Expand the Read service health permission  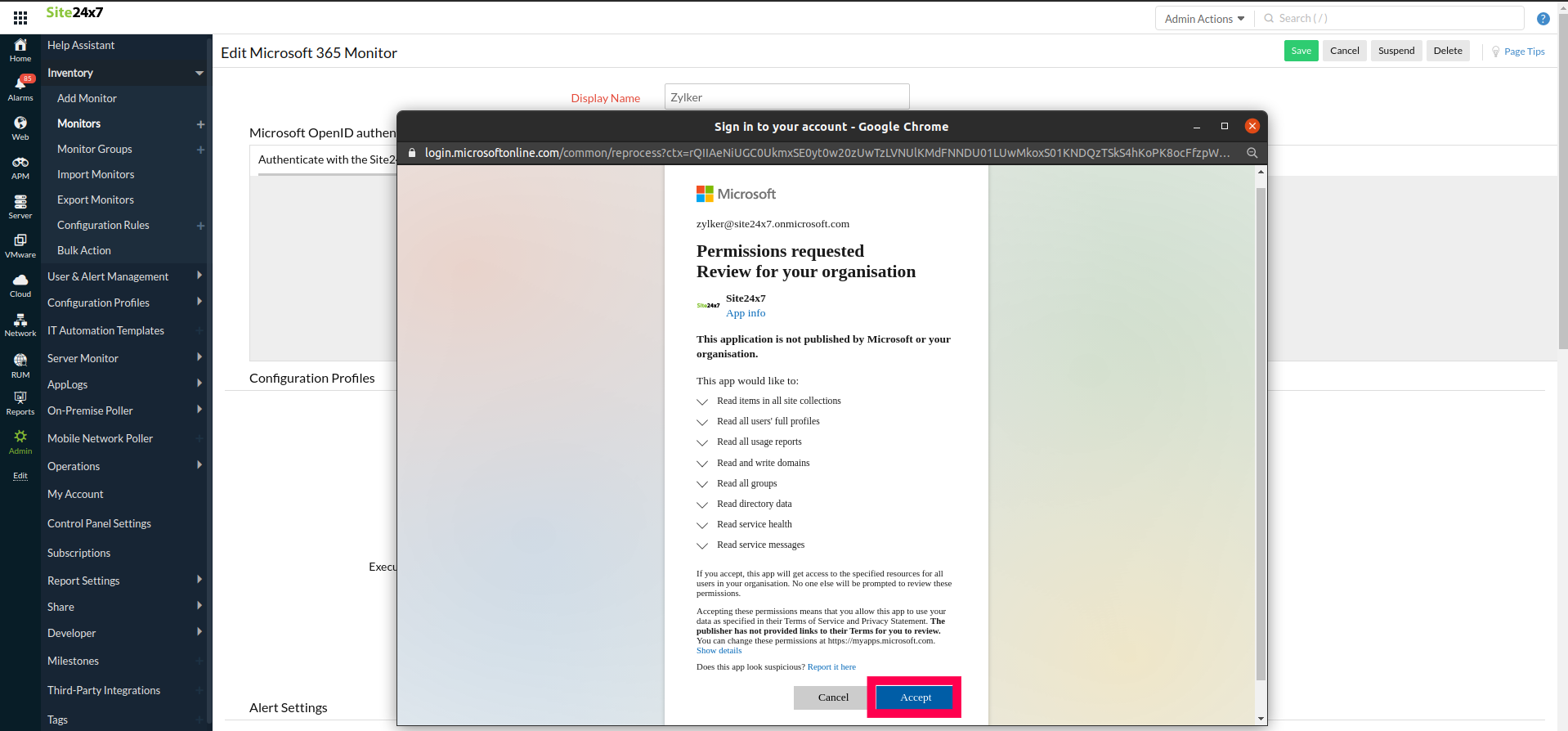(702, 525)
